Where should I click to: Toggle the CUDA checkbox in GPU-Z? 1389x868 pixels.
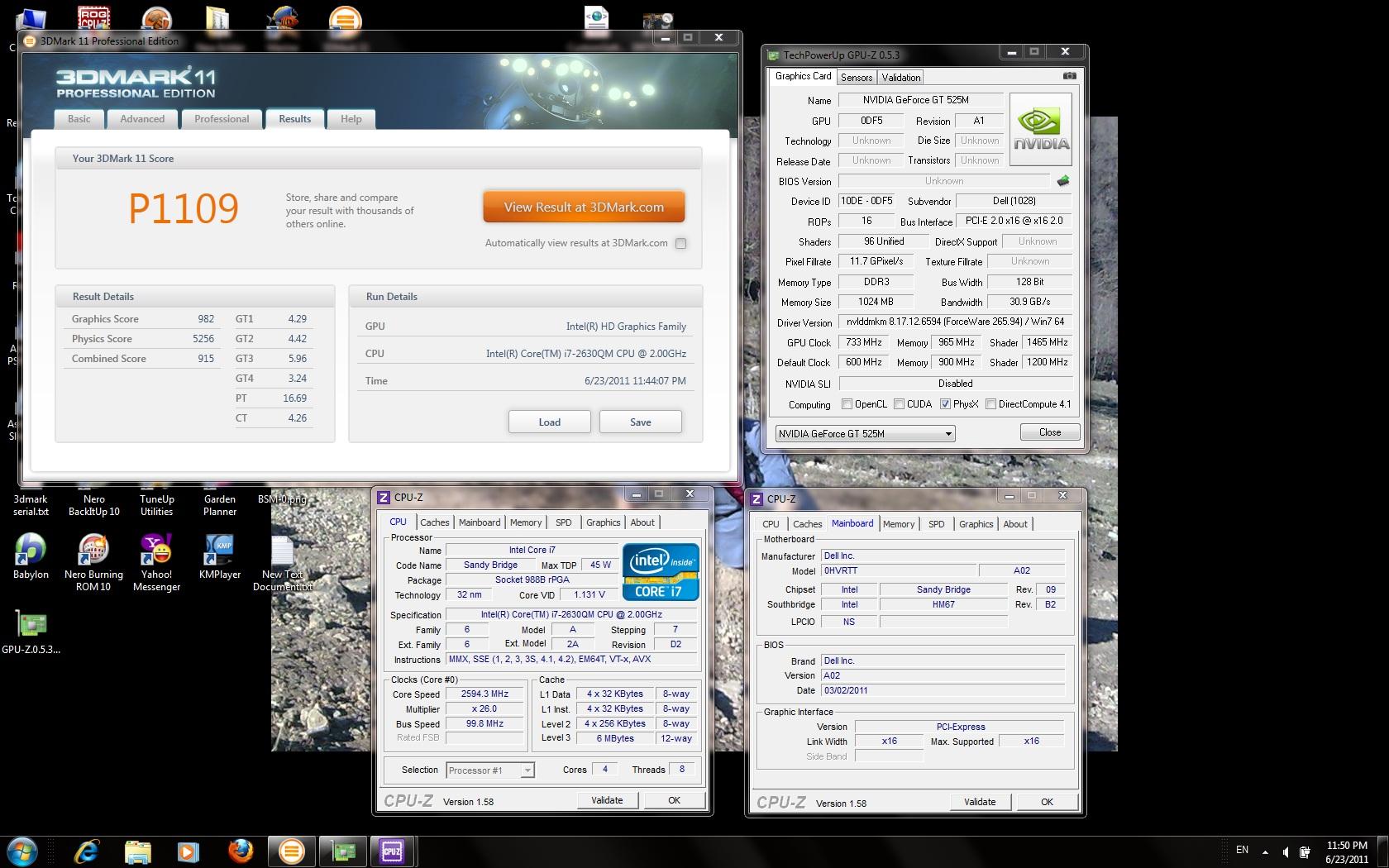[899, 404]
